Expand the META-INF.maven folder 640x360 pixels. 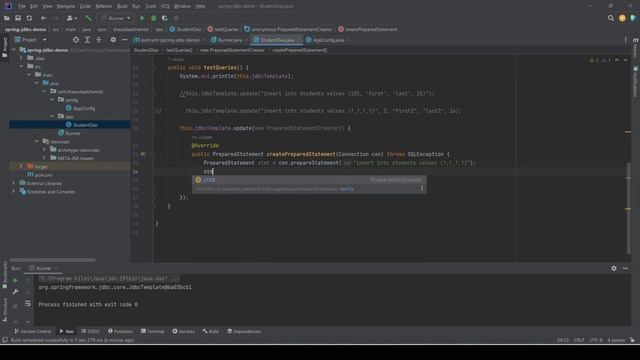click(44, 158)
